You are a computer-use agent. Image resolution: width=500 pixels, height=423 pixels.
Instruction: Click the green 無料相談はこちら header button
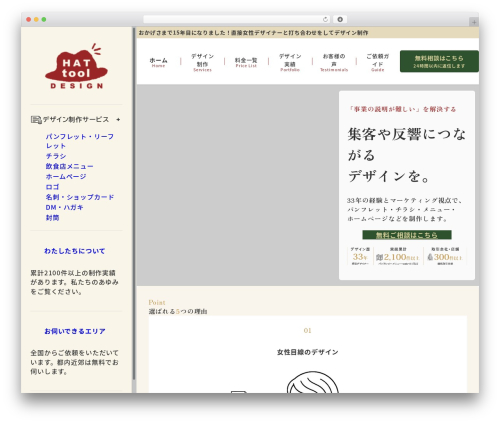[439, 61]
